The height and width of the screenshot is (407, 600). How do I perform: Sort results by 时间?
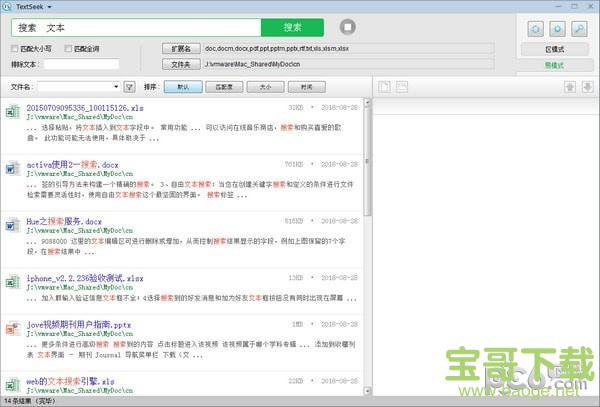click(x=307, y=87)
